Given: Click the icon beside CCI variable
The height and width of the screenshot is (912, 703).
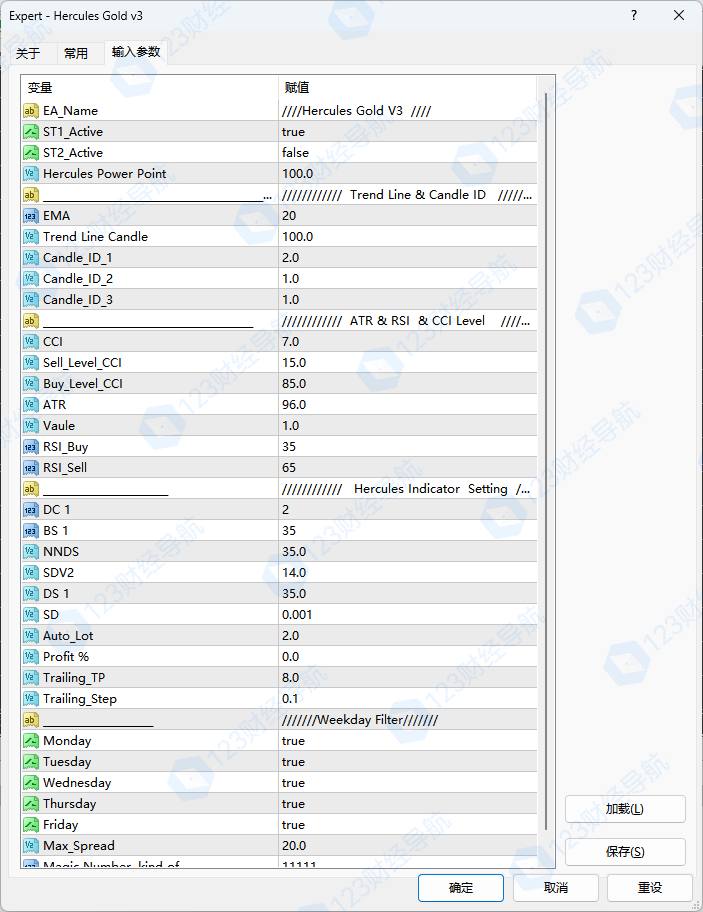Looking at the screenshot, I should pos(31,341).
